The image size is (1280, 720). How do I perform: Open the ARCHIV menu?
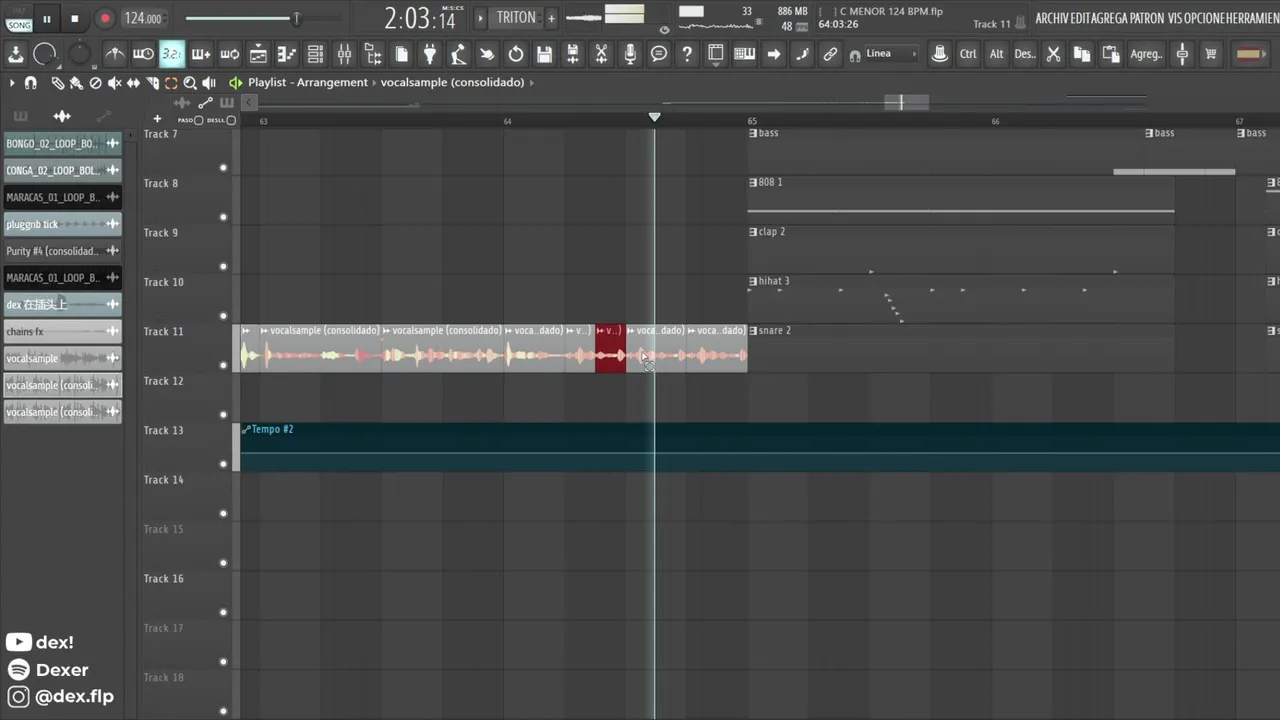[1052, 19]
